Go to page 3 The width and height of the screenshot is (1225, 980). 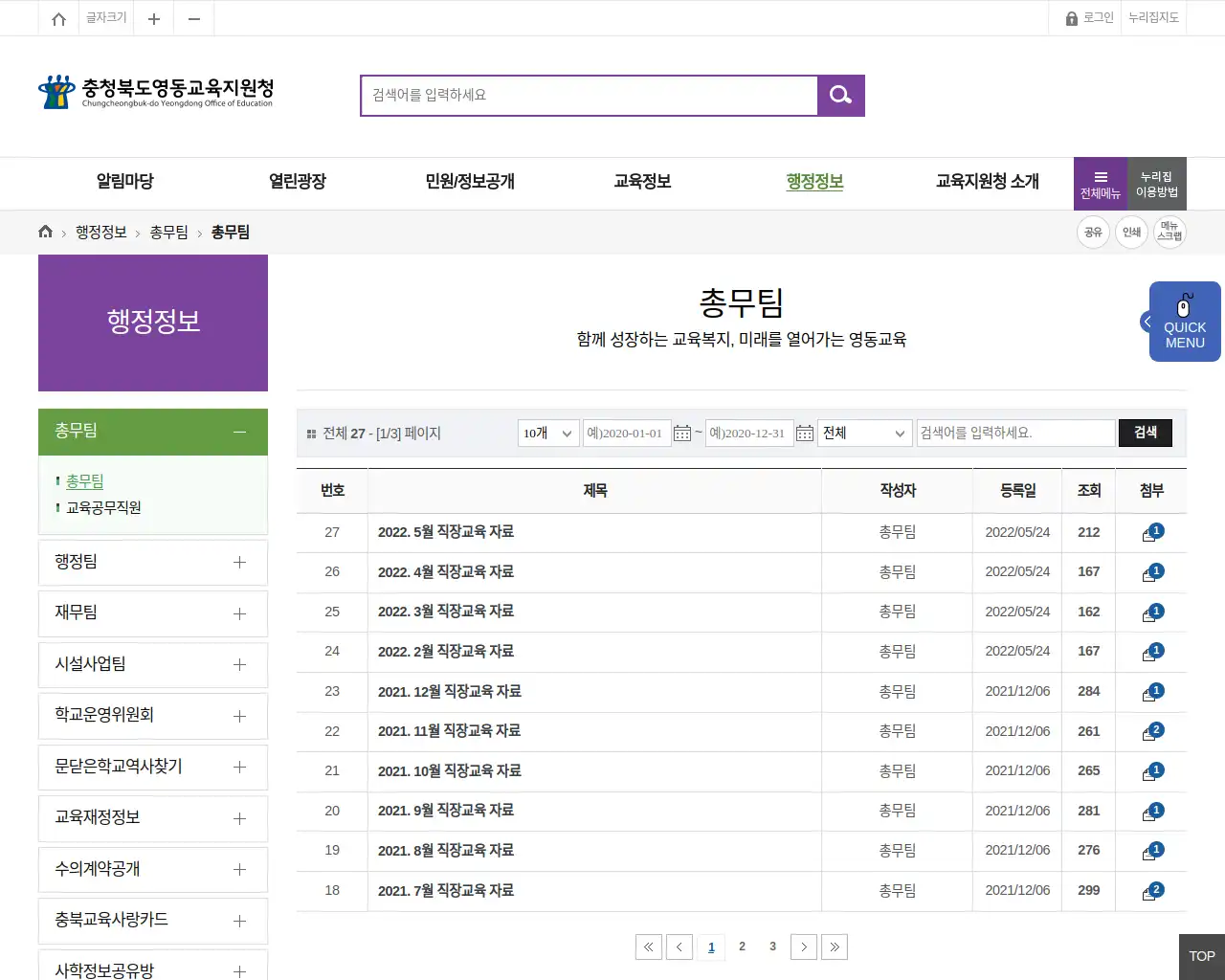tap(772, 947)
